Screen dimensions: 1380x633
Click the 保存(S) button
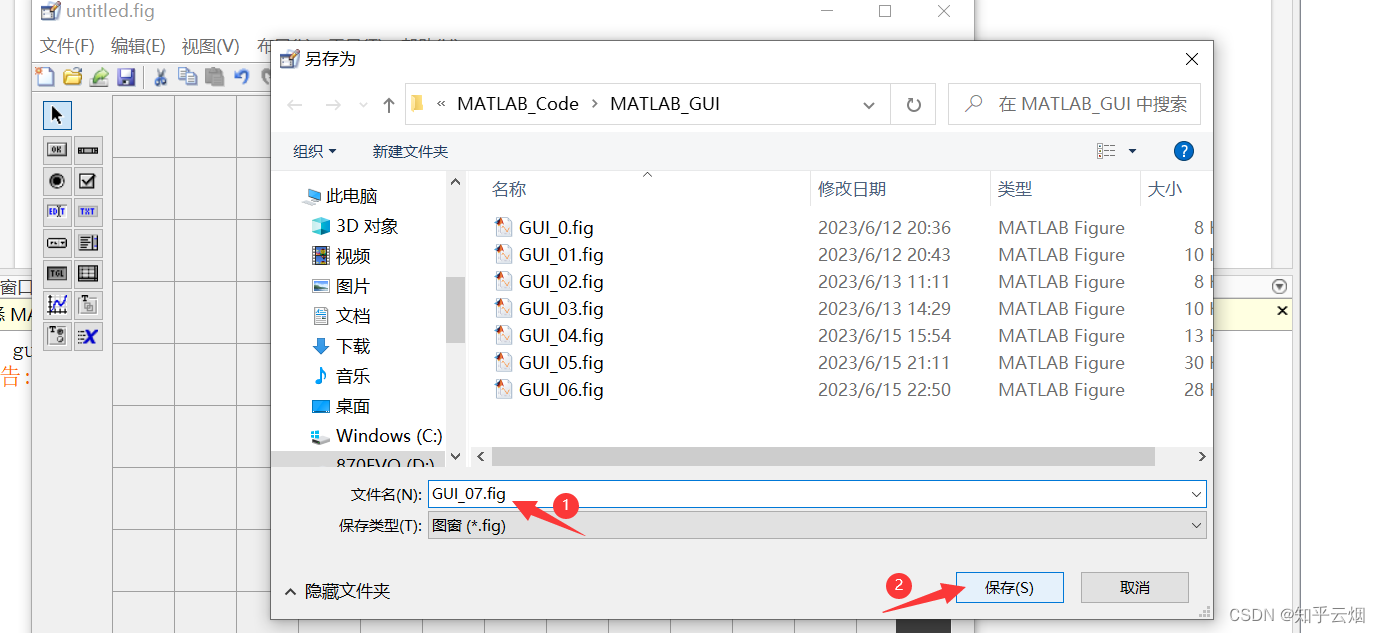click(x=1009, y=587)
